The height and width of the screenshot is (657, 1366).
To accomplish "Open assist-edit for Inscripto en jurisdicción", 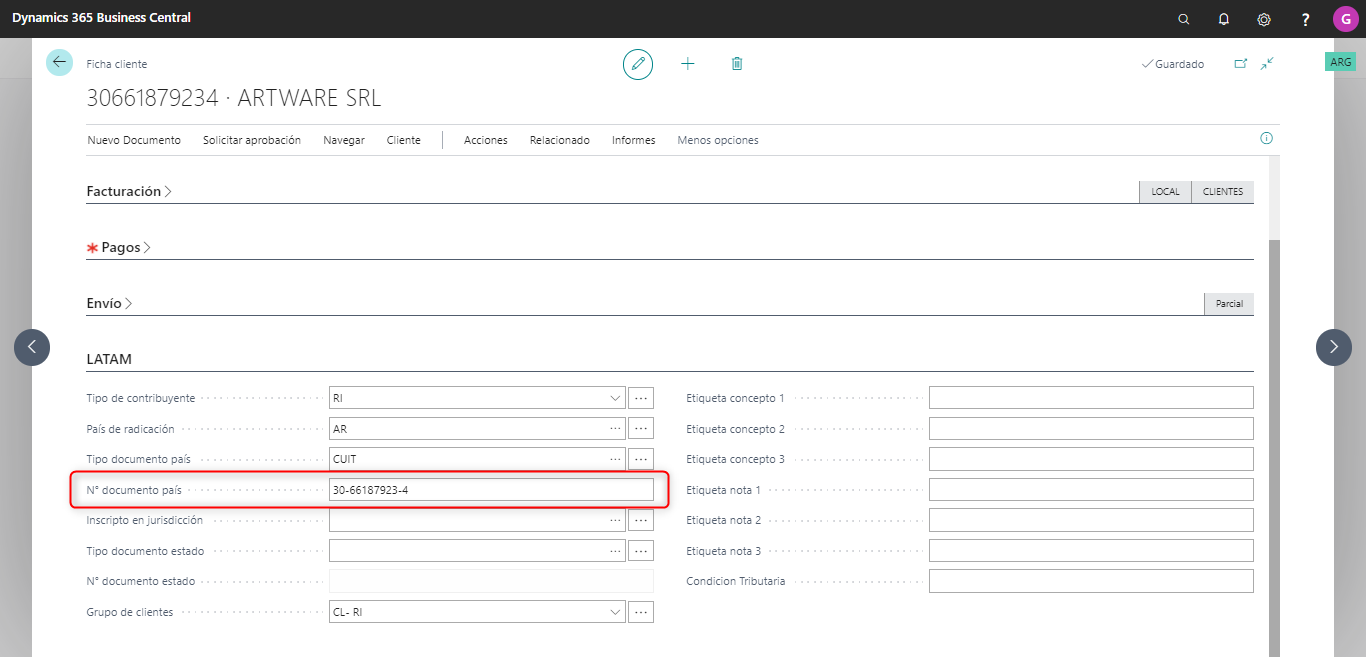I will pyautogui.click(x=642, y=520).
